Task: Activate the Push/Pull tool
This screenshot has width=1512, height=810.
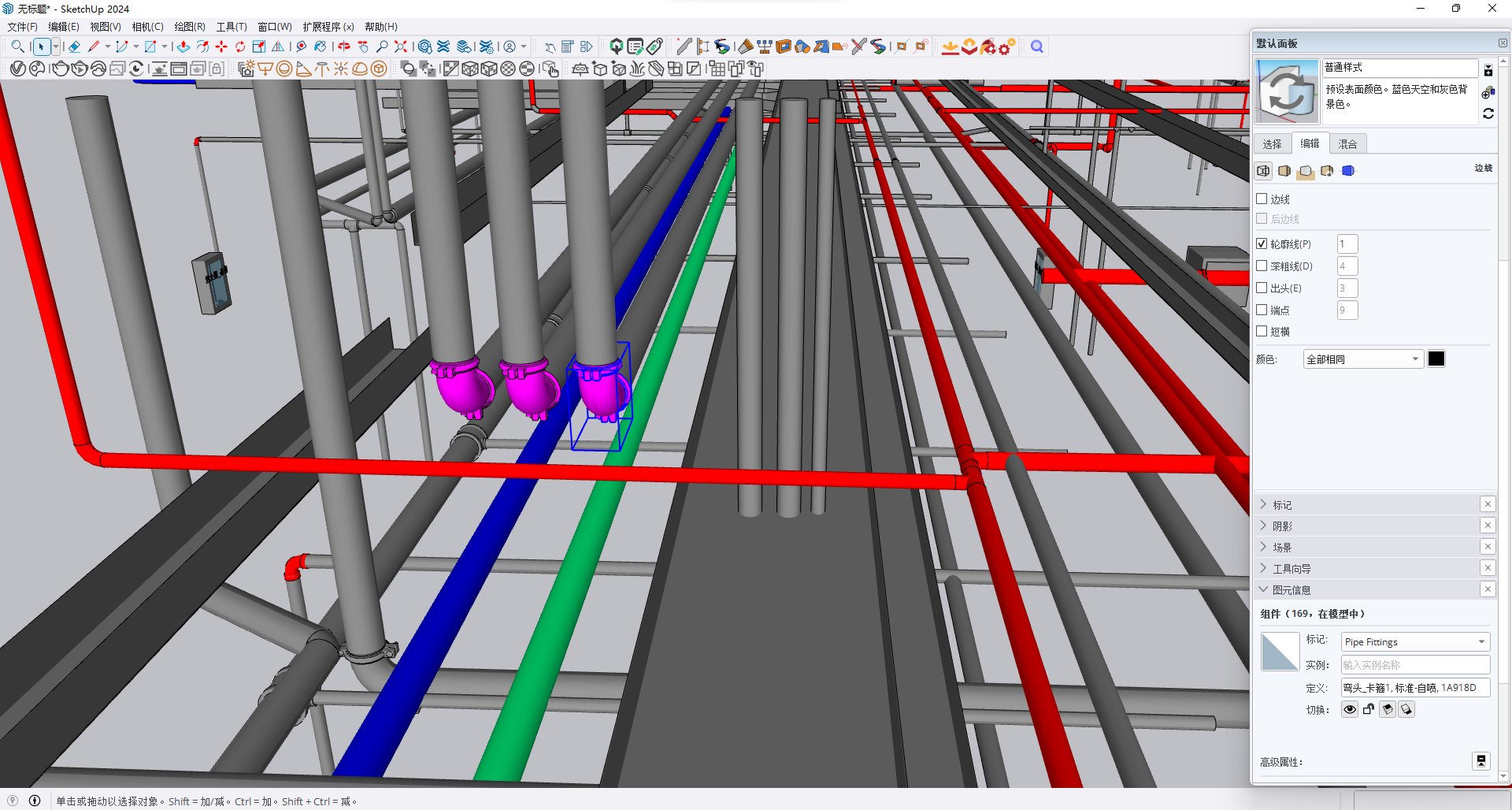Action: point(183,47)
